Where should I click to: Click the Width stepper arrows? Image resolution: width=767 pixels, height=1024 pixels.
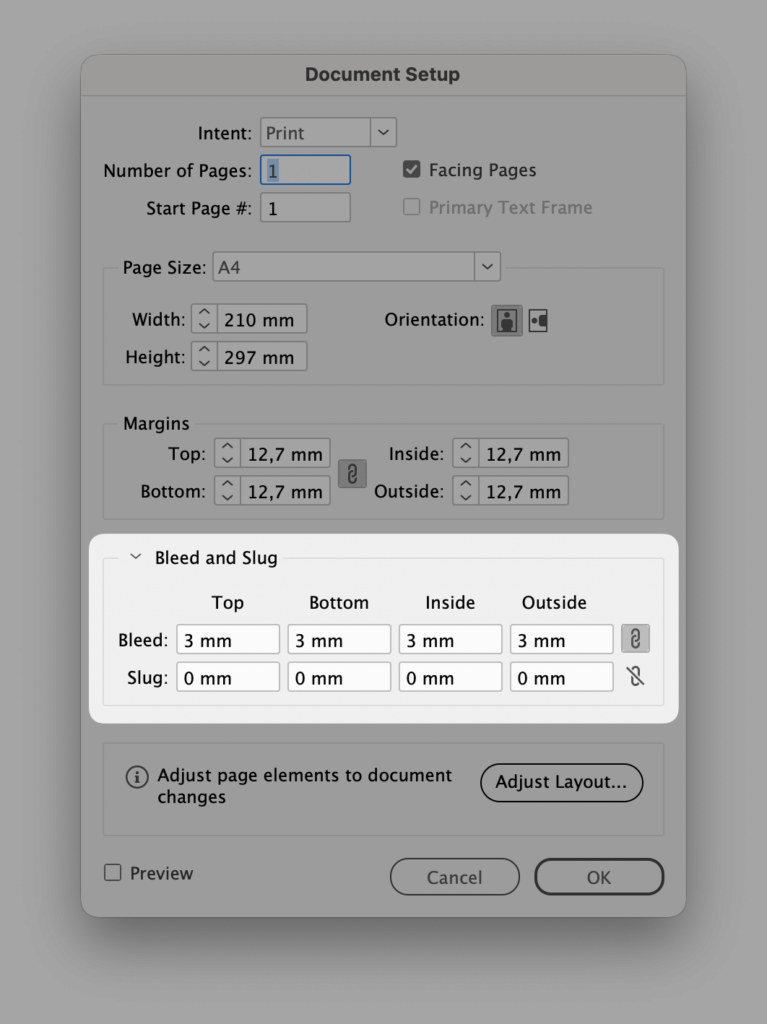coord(204,320)
